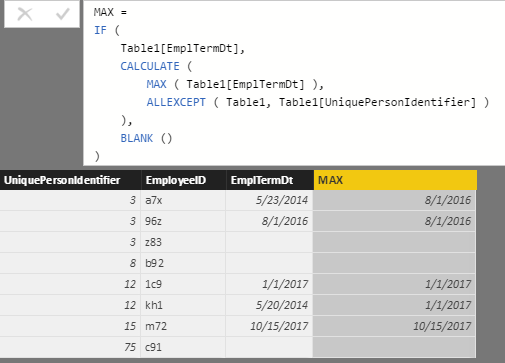Screen dimensions: 505x363
Task: Select the EmployeeID cell a7x
Action: pos(183,200)
